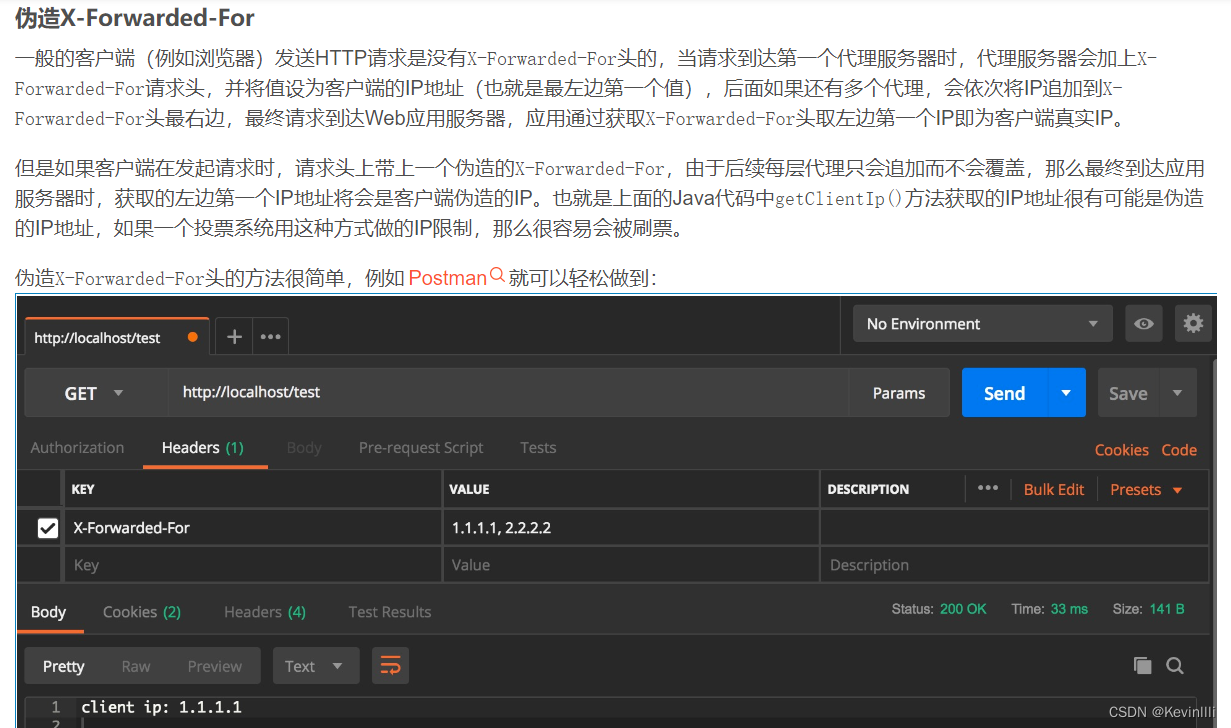Open new request tab with plus icon
Image resolution: width=1231 pixels, height=728 pixels.
tap(234, 337)
